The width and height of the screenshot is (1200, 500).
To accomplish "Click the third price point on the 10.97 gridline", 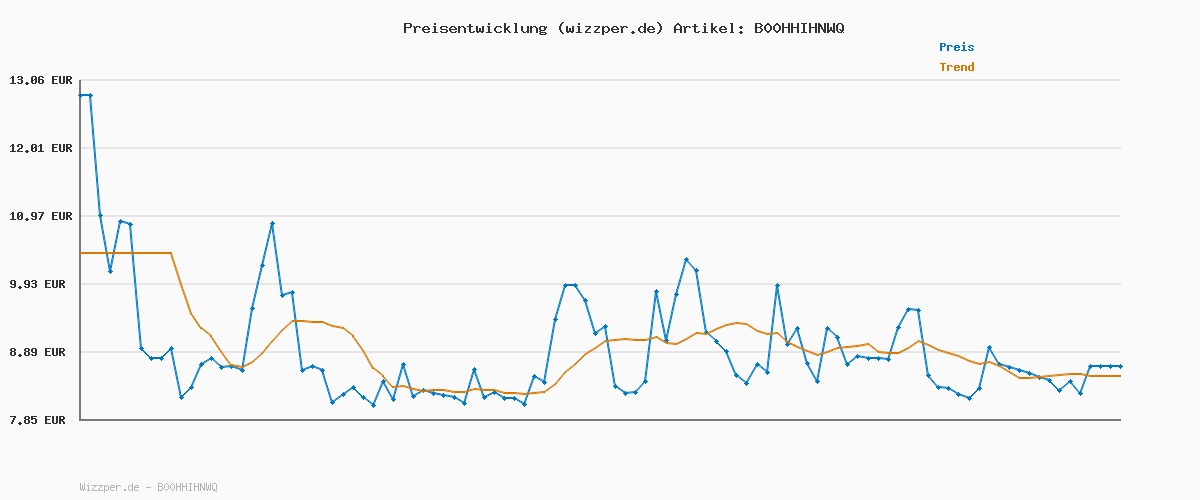I will [100, 216].
